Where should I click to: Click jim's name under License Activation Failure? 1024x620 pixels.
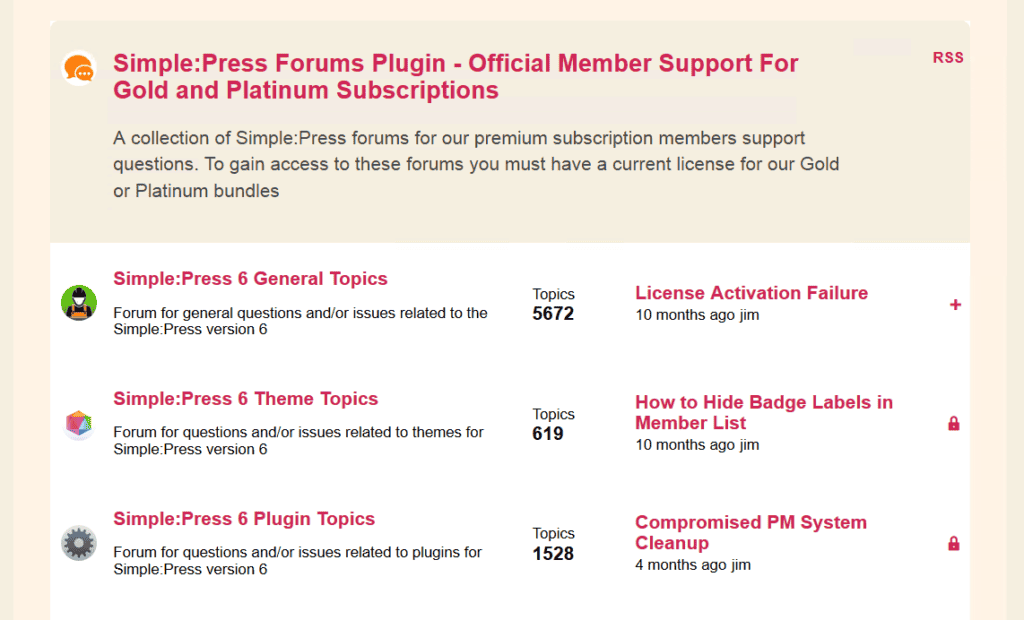pyautogui.click(x=748, y=313)
